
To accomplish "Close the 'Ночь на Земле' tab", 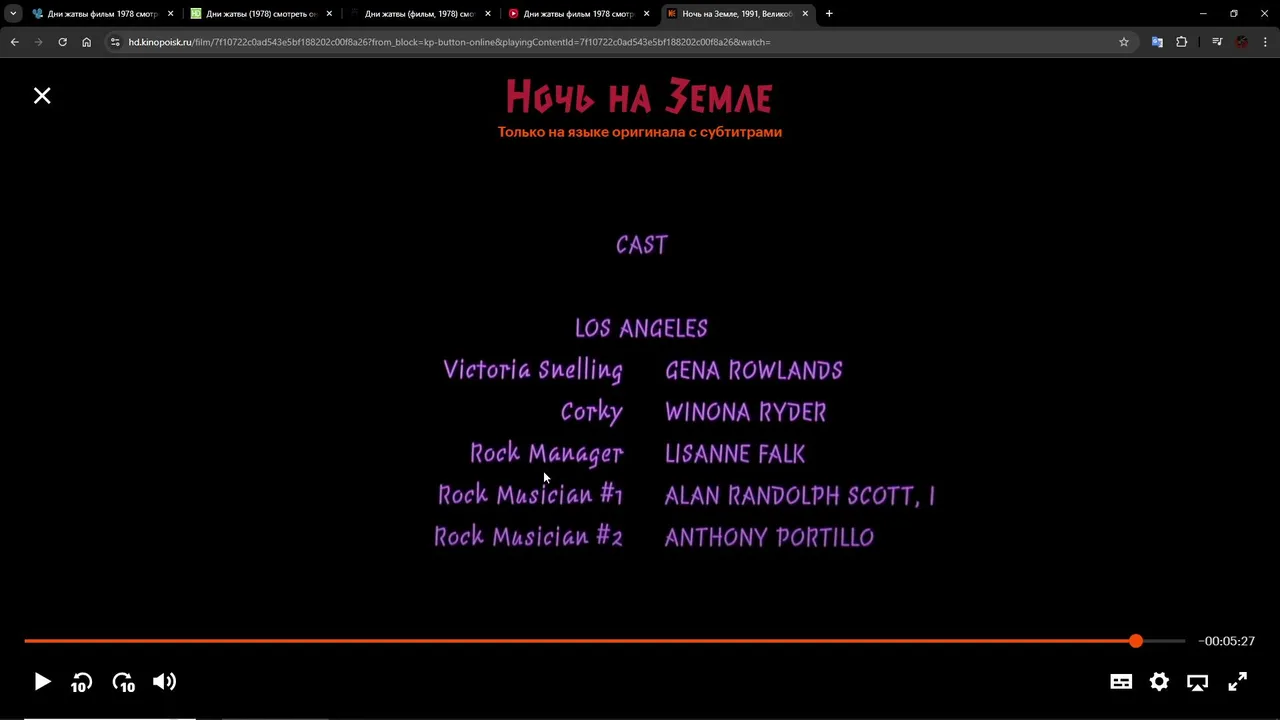I will tap(805, 14).
